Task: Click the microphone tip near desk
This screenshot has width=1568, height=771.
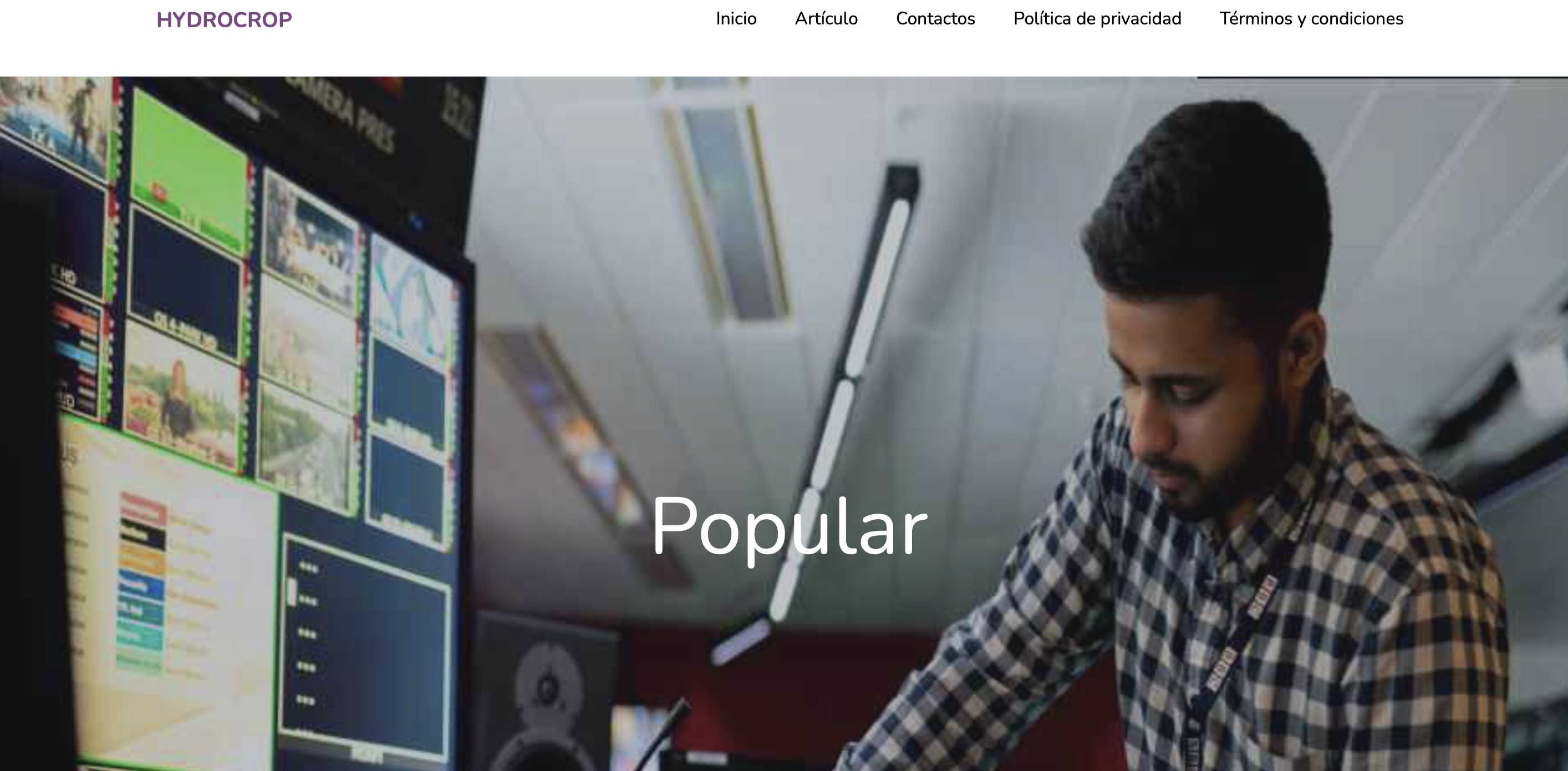Action: 679,710
